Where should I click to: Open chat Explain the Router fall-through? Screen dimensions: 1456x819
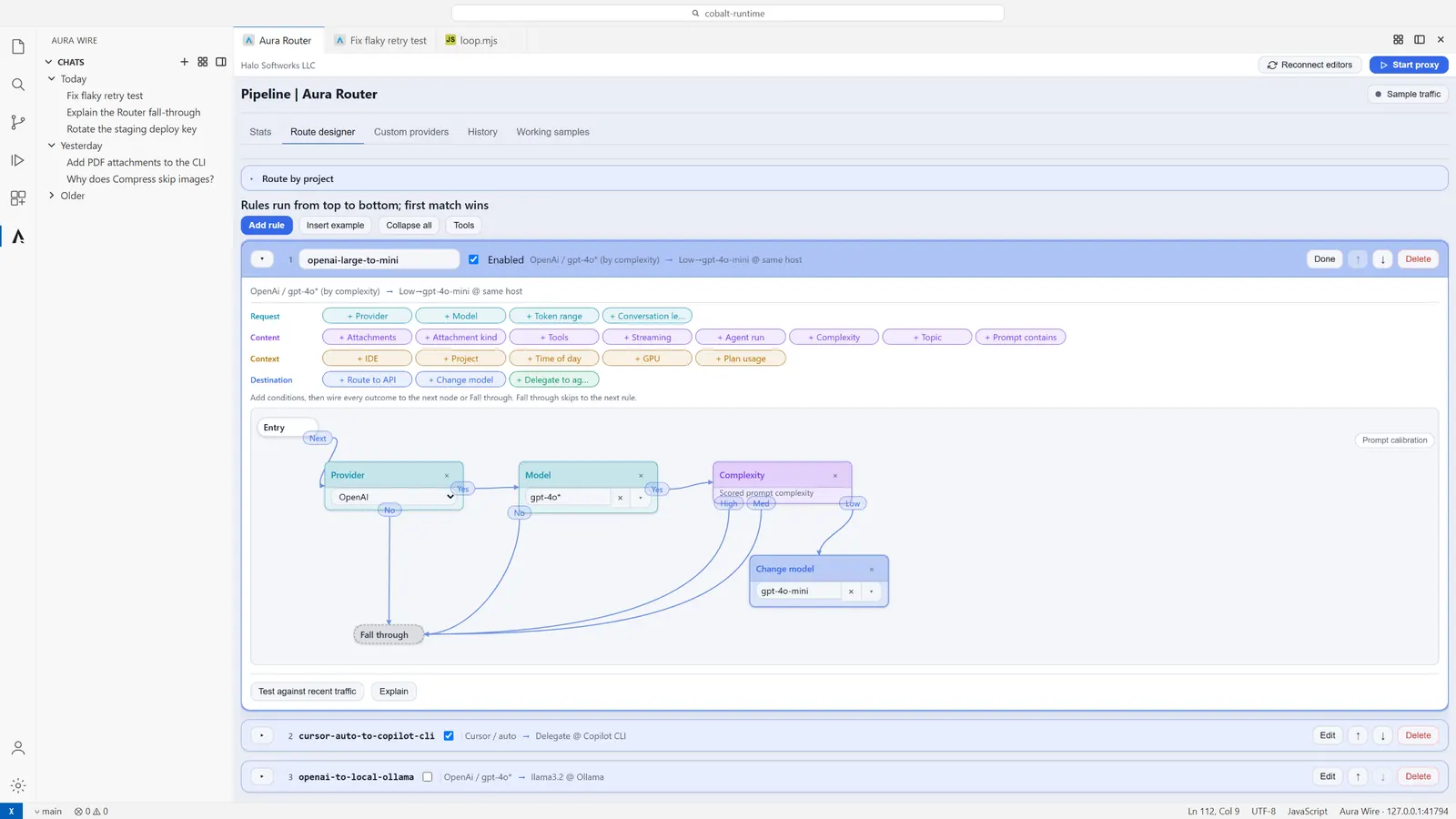pos(134,113)
